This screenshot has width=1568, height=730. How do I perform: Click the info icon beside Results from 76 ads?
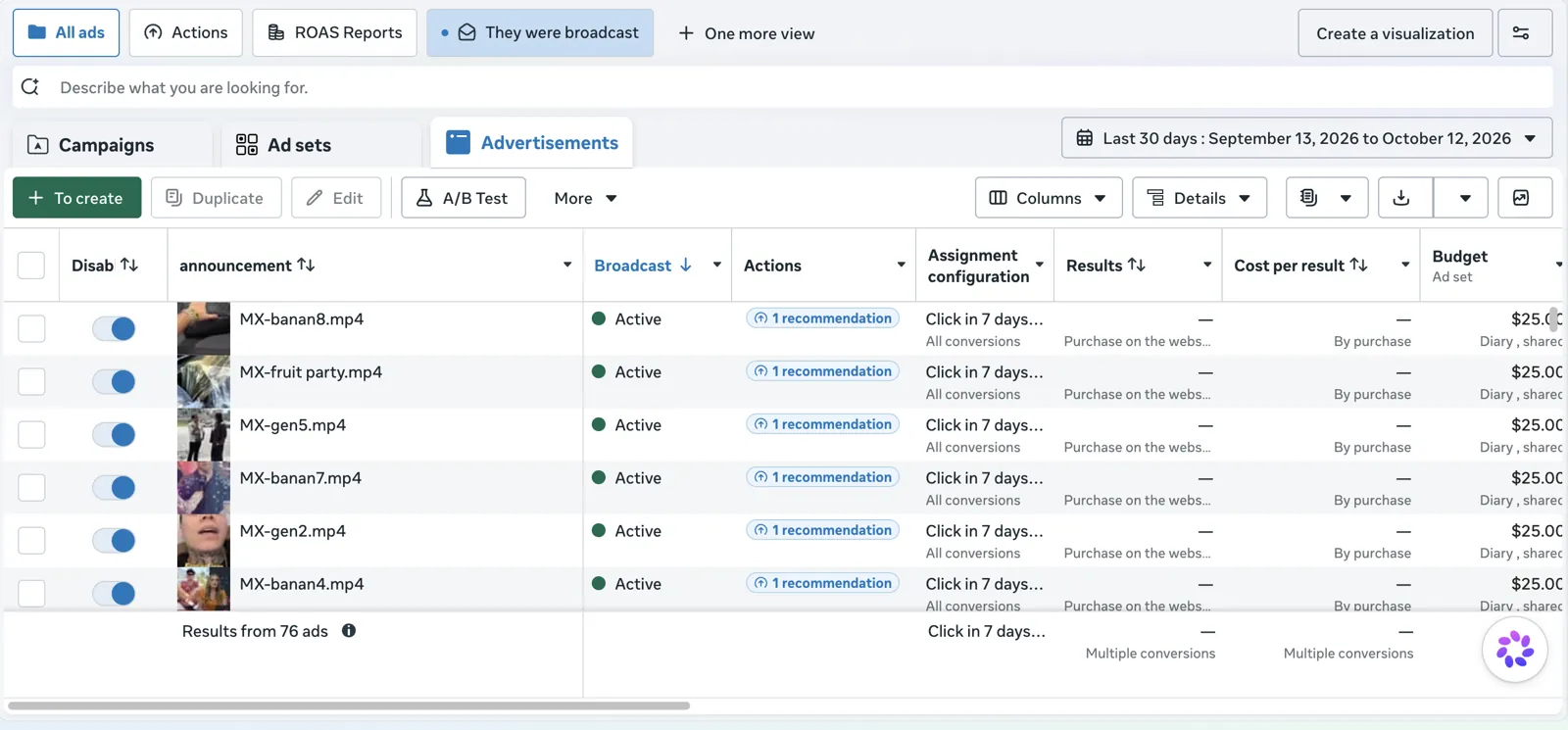point(349,631)
